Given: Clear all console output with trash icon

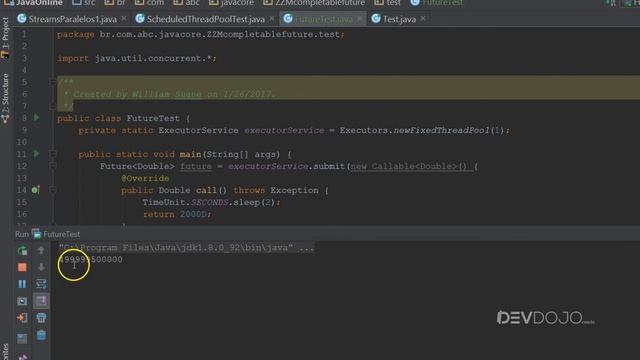Looking at the screenshot, I should pyautogui.click(x=41, y=335).
